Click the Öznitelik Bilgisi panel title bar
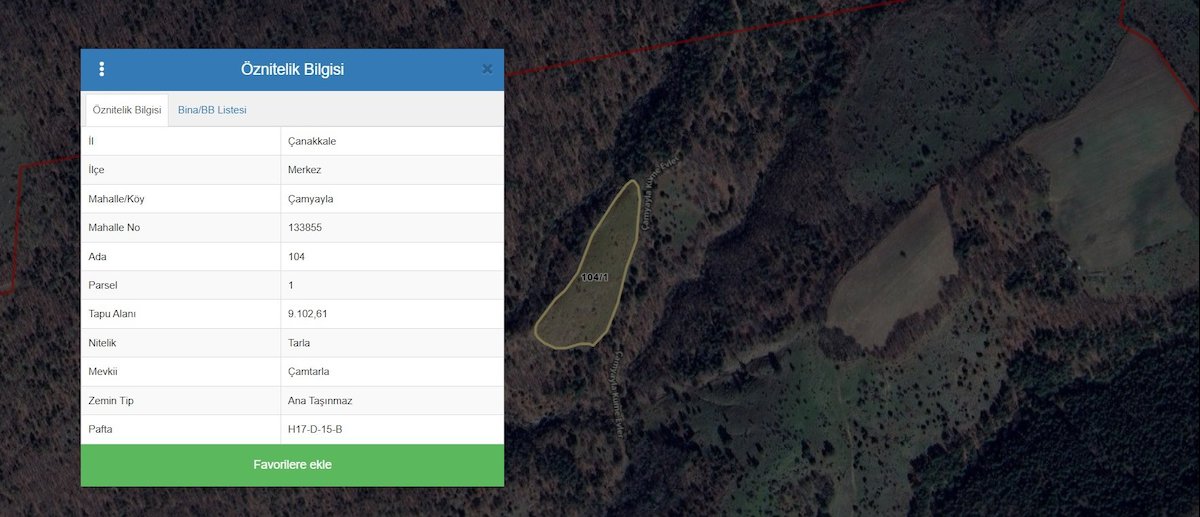The width and height of the screenshot is (1200, 517). tap(292, 69)
